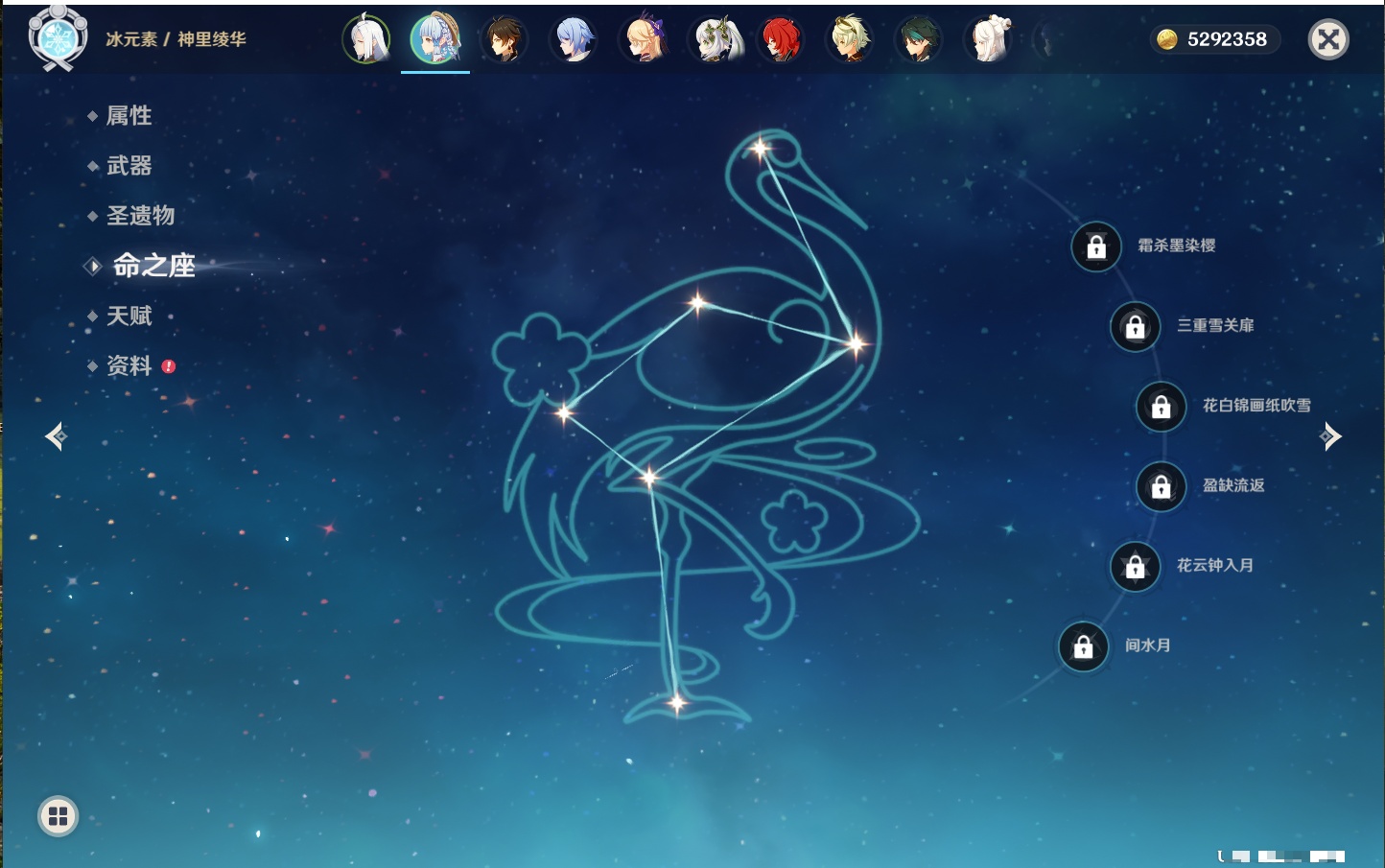
Task: Select the dark teal-haired character portrait
Action: pyautogui.click(x=919, y=39)
